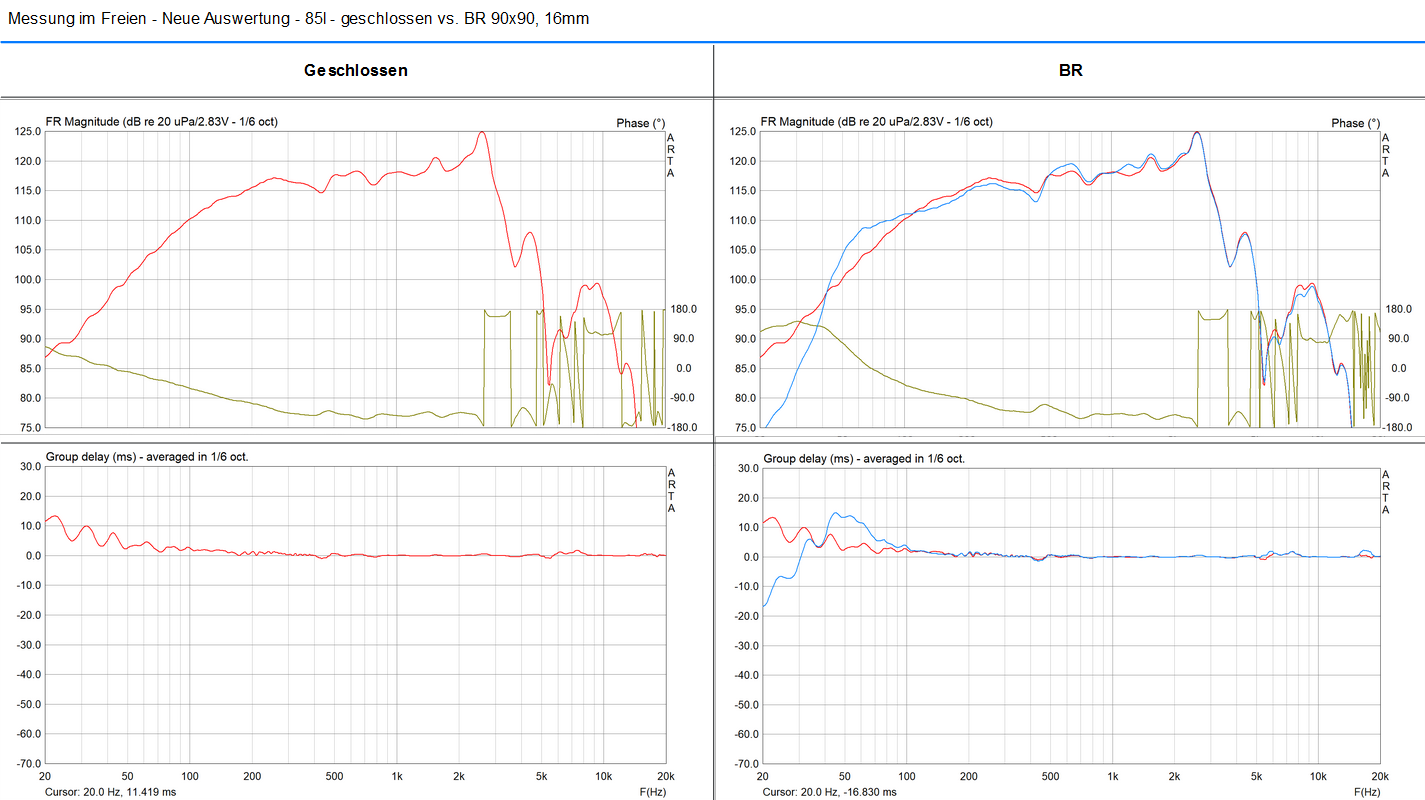Viewport: 1425px width, 800px height.
Task: Click the "BR" column header
Action: [x=1070, y=71]
